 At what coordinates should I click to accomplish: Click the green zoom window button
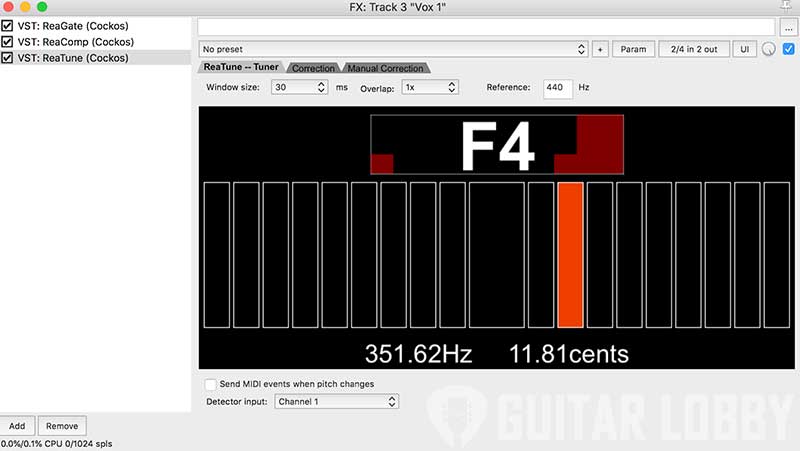pyautogui.click(x=42, y=7)
